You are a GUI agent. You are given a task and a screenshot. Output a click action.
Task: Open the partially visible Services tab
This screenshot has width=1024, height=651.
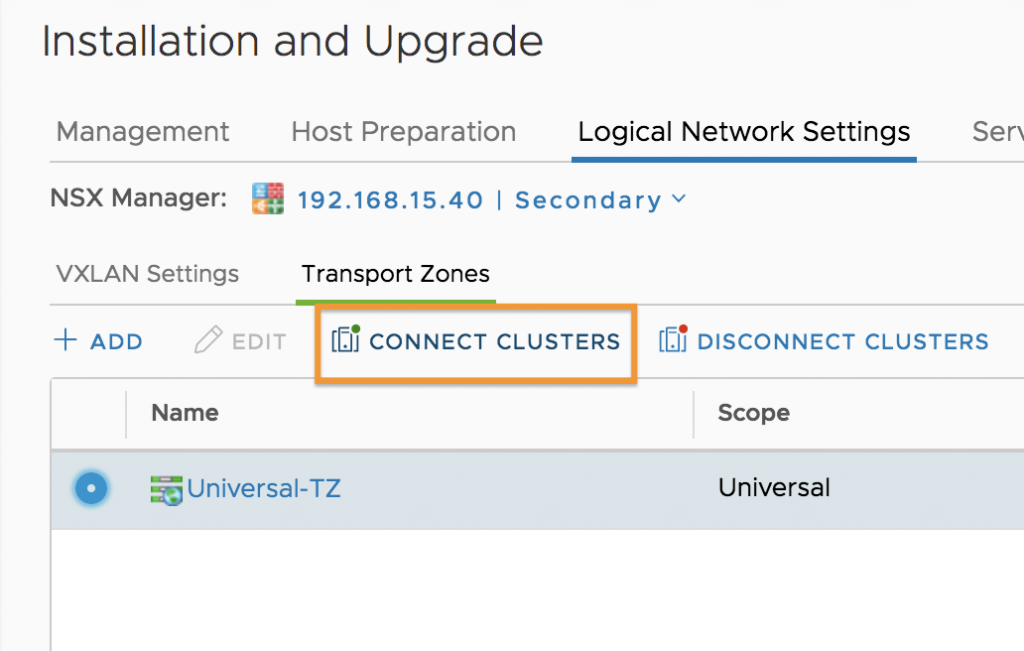pos(998,132)
